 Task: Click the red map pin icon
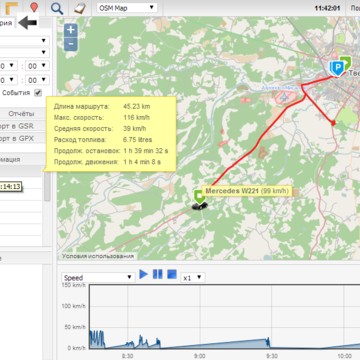click(34, 7)
